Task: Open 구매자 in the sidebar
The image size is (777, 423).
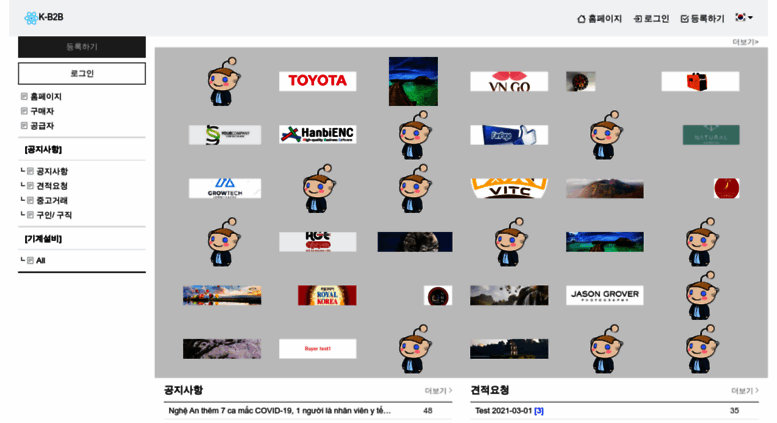Action: pos(42,111)
